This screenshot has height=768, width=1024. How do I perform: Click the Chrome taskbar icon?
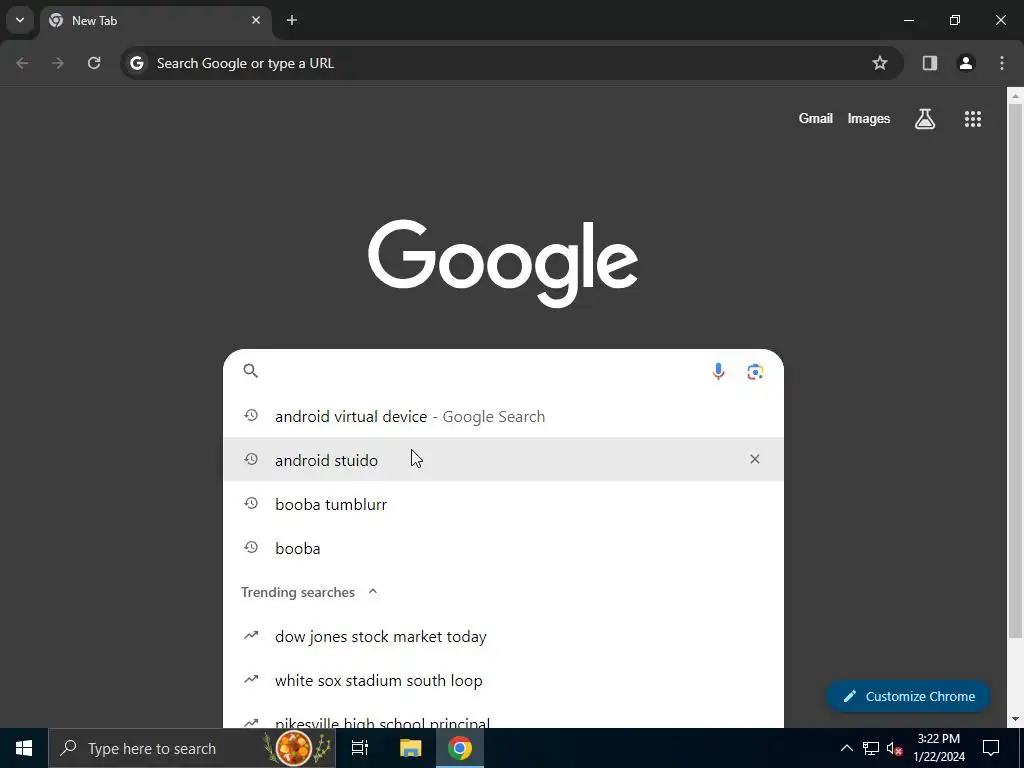(460, 748)
